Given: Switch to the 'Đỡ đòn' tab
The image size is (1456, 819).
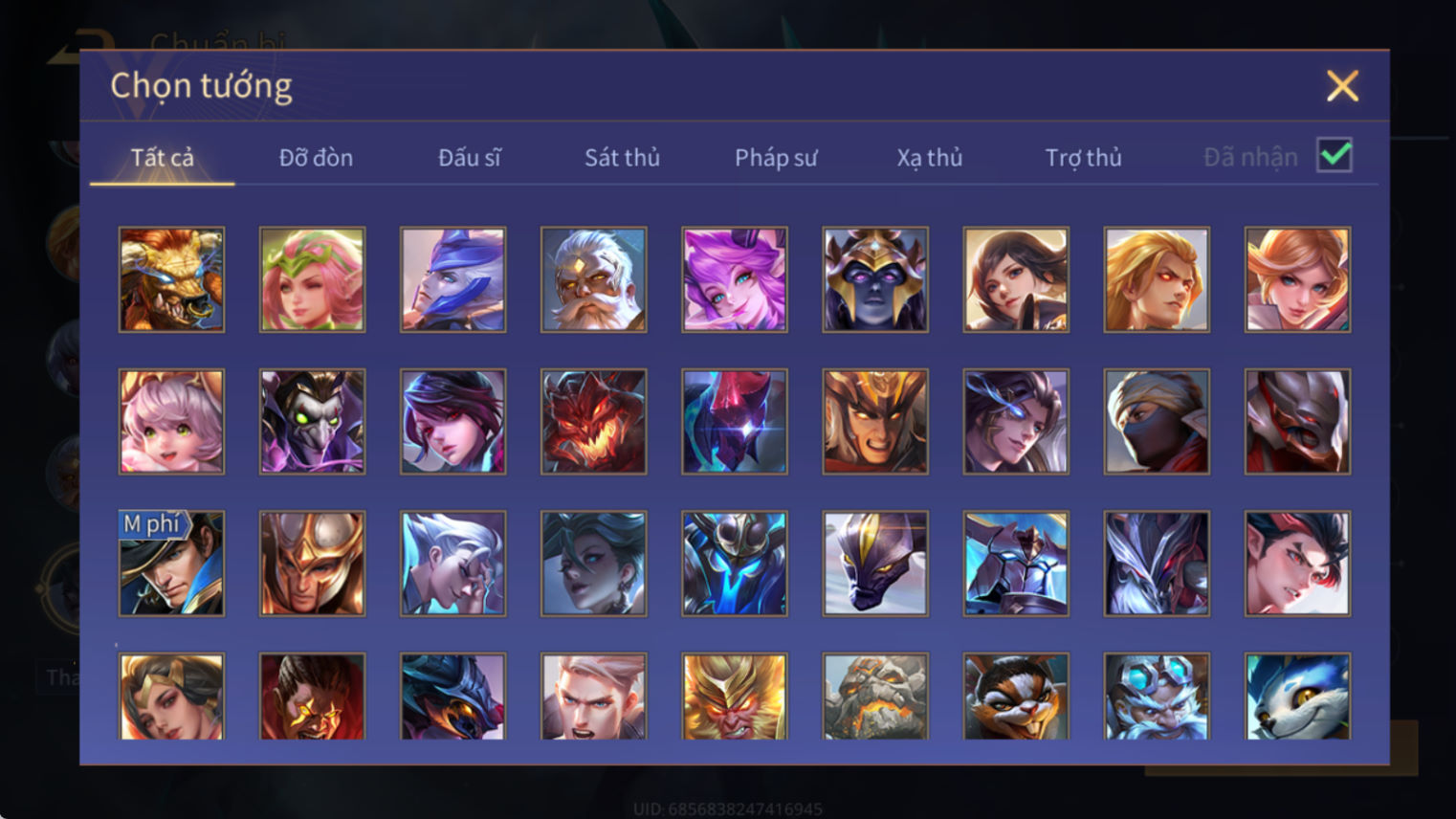Looking at the screenshot, I should pyautogui.click(x=316, y=158).
